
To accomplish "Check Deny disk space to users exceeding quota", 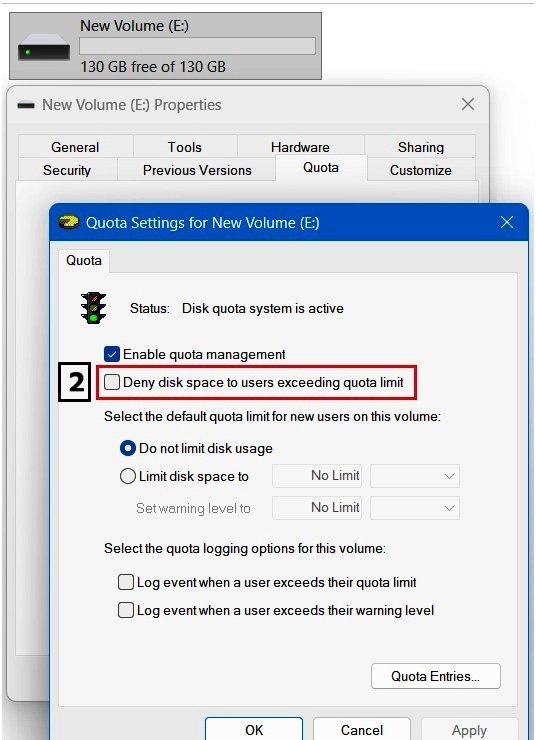I will [112, 382].
